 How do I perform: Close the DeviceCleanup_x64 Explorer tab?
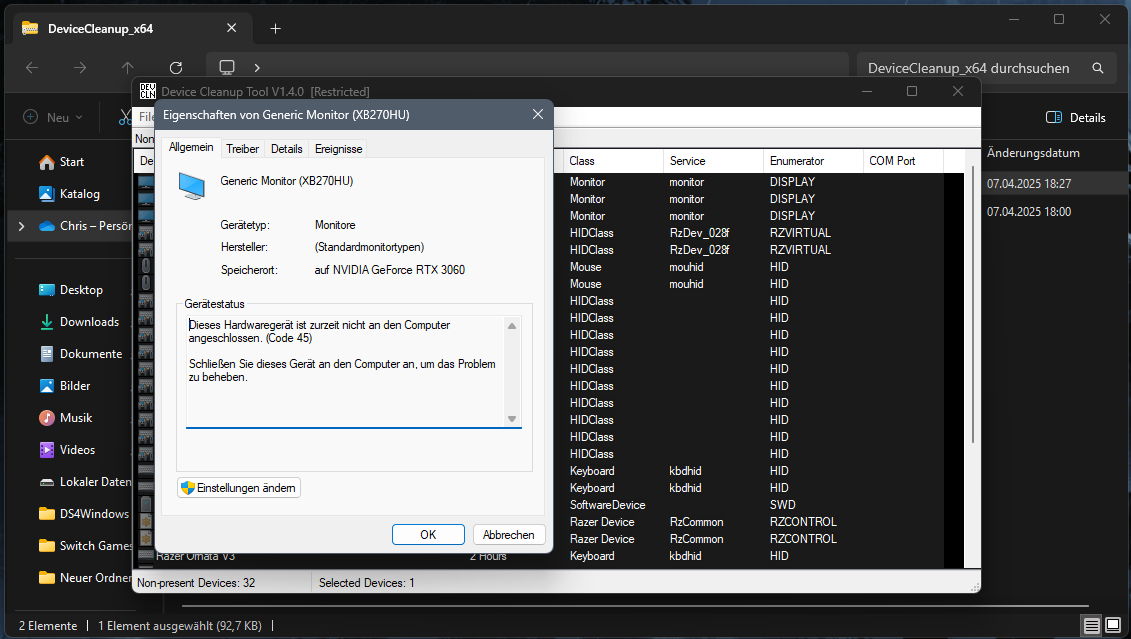click(232, 28)
